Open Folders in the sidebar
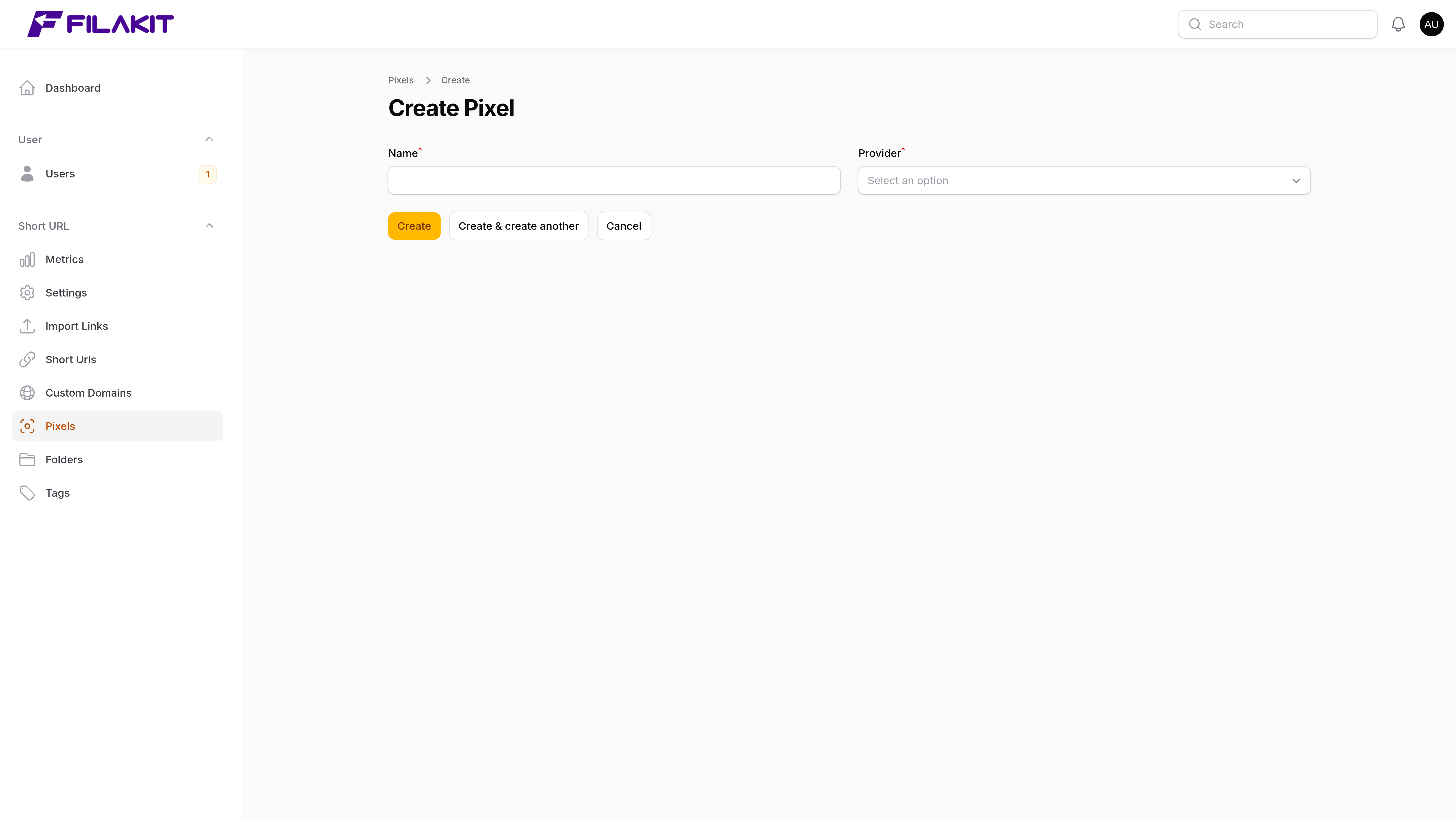1456x819 pixels. (x=118, y=460)
